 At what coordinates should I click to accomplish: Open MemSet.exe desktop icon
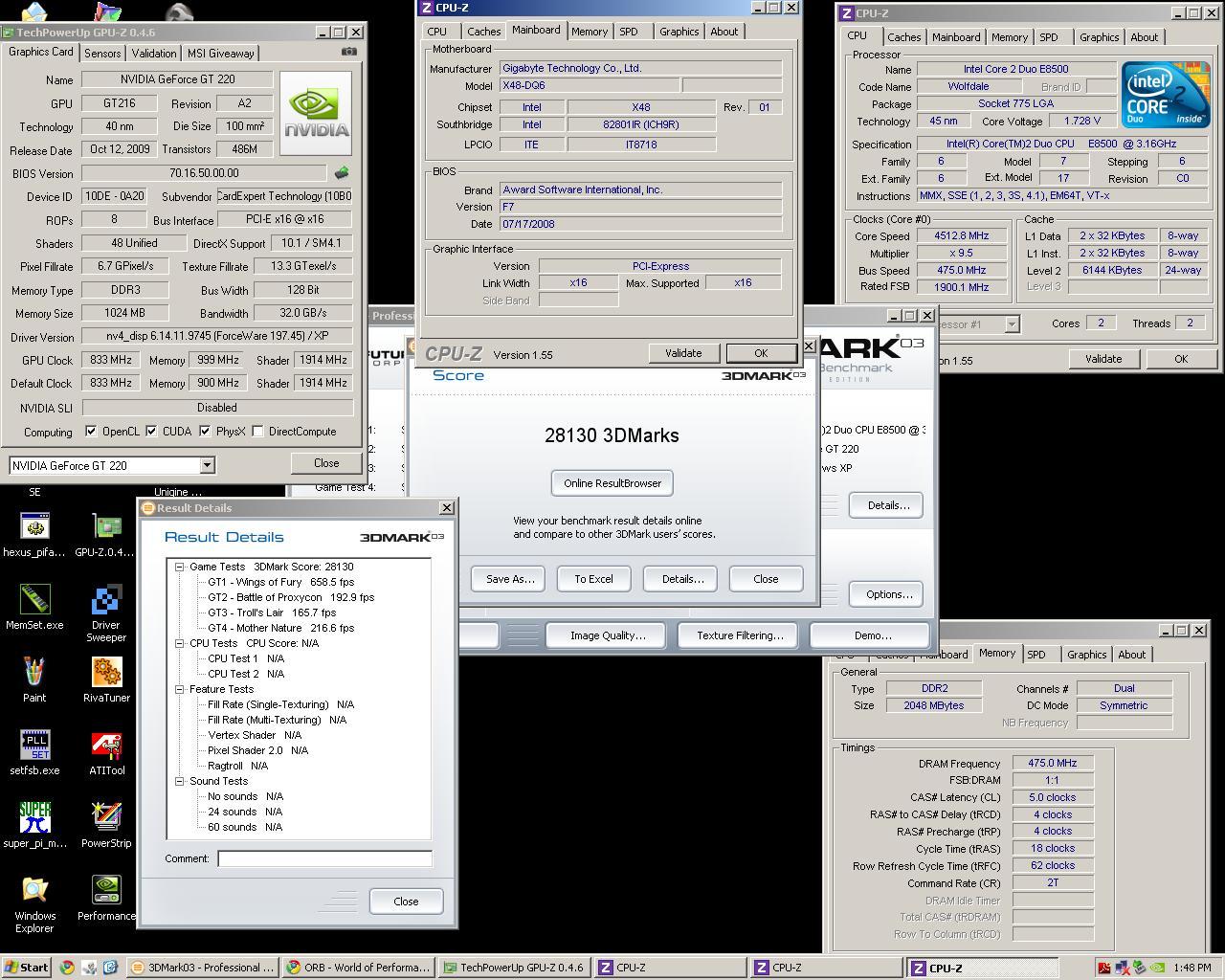click(x=34, y=607)
